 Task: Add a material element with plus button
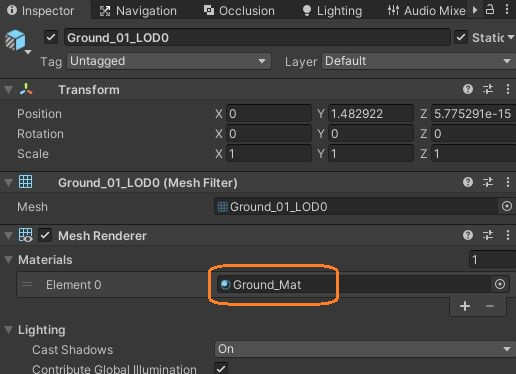[465, 306]
